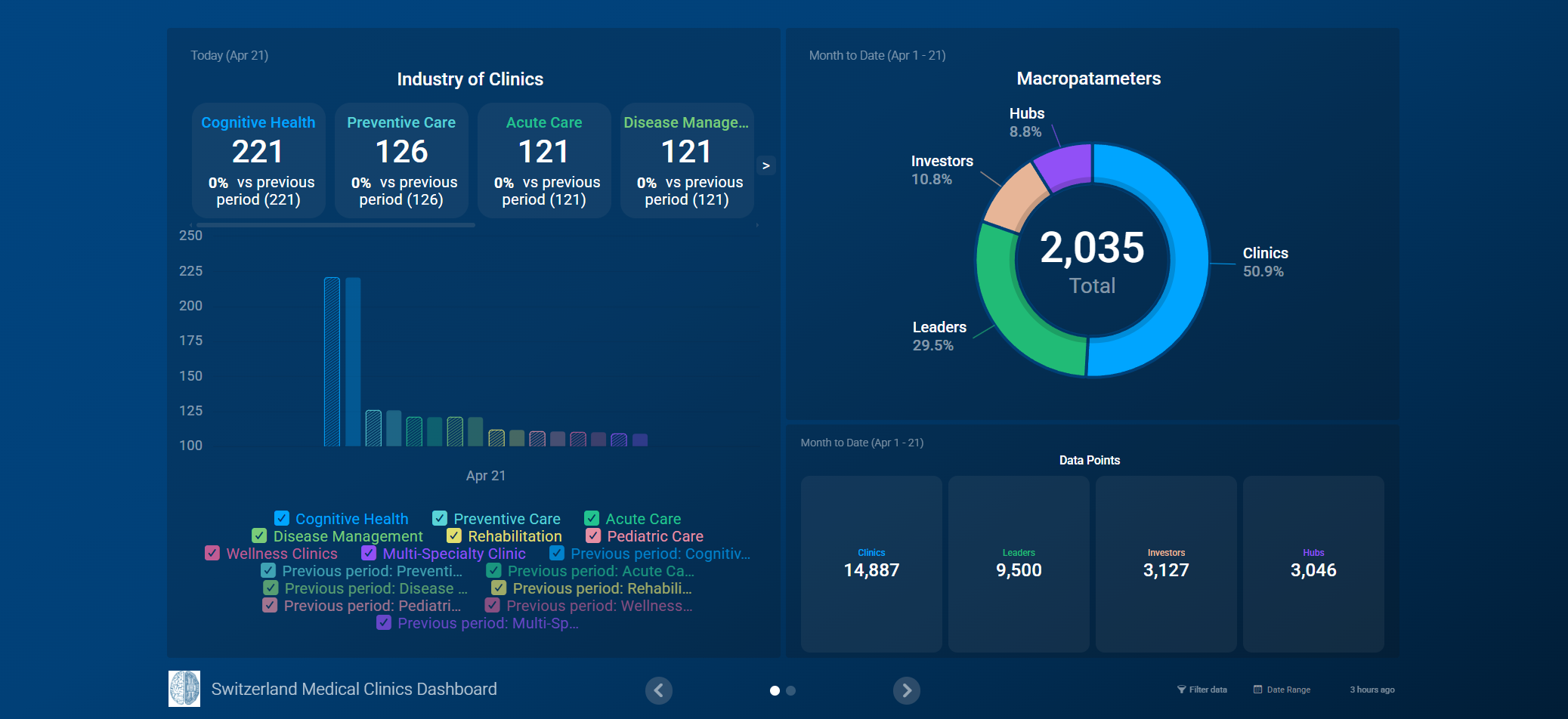Open the Acute Care metric card
This screenshot has width=1568, height=719.
point(544,160)
